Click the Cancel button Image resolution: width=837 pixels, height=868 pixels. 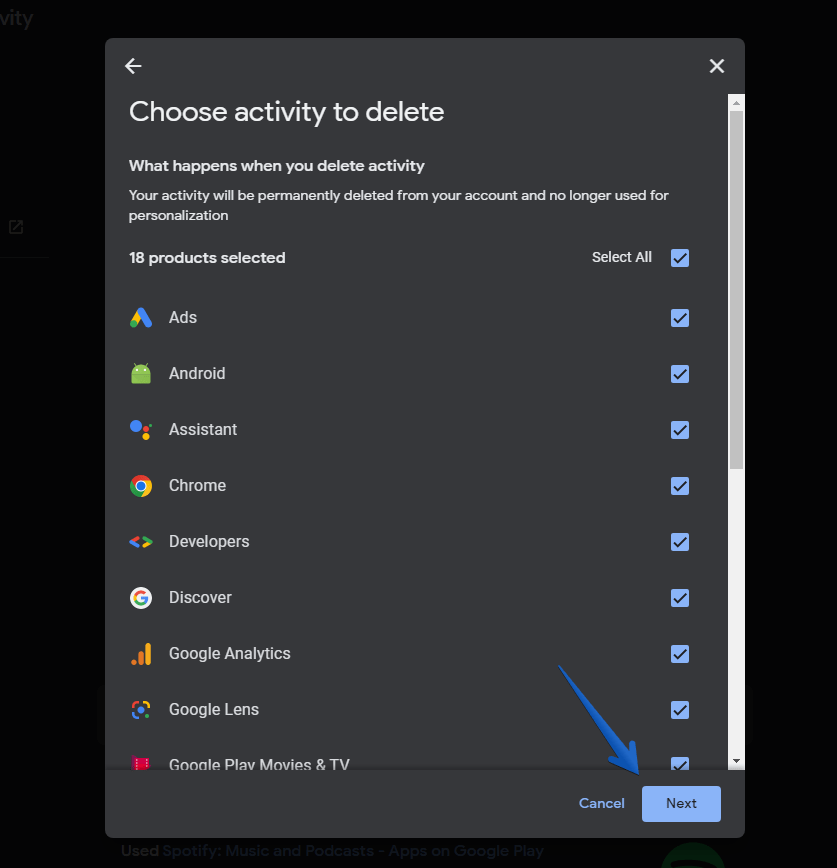click(x=601, y=804)
